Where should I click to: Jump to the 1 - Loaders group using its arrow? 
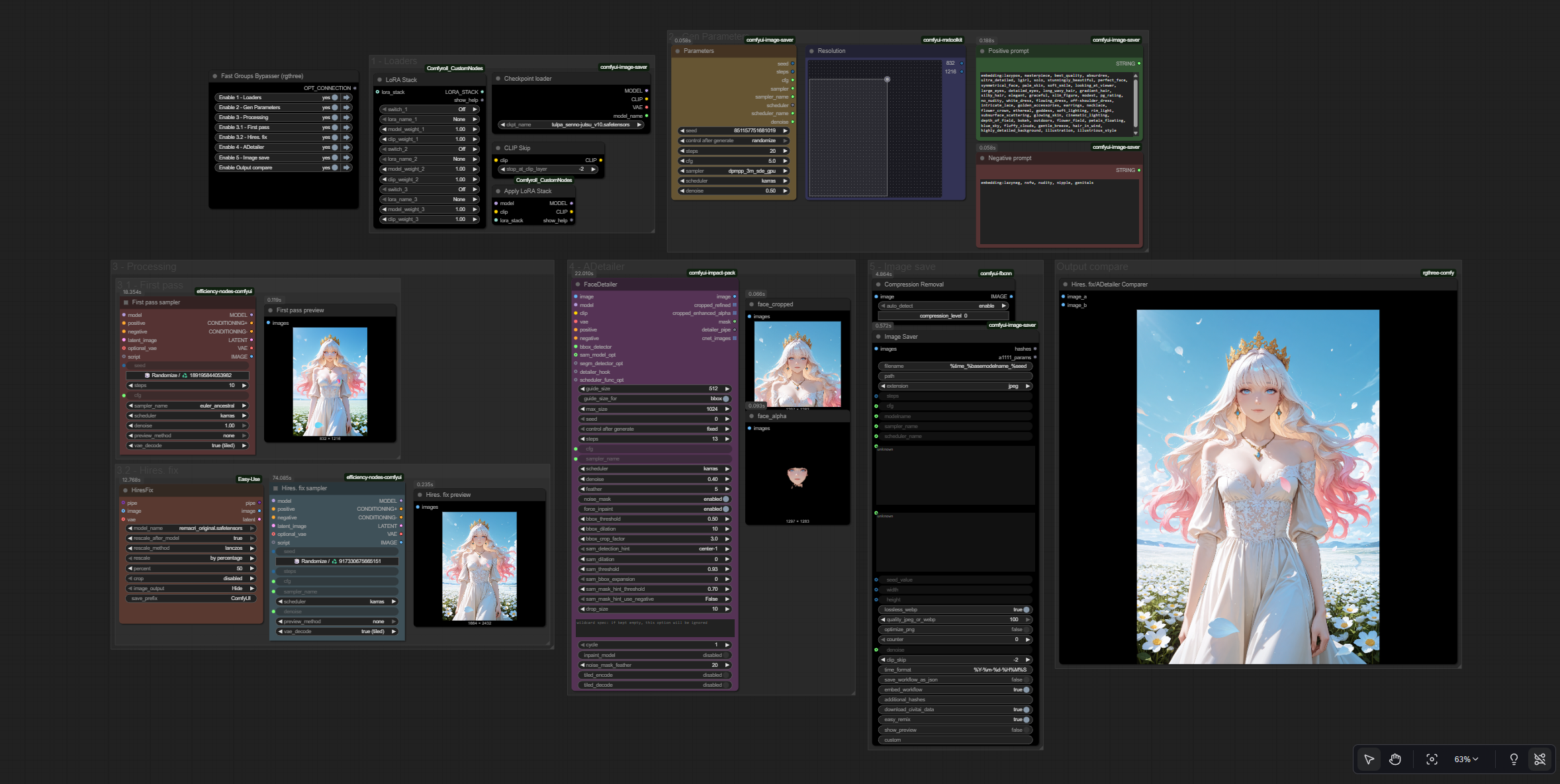(x=346, y=97)
